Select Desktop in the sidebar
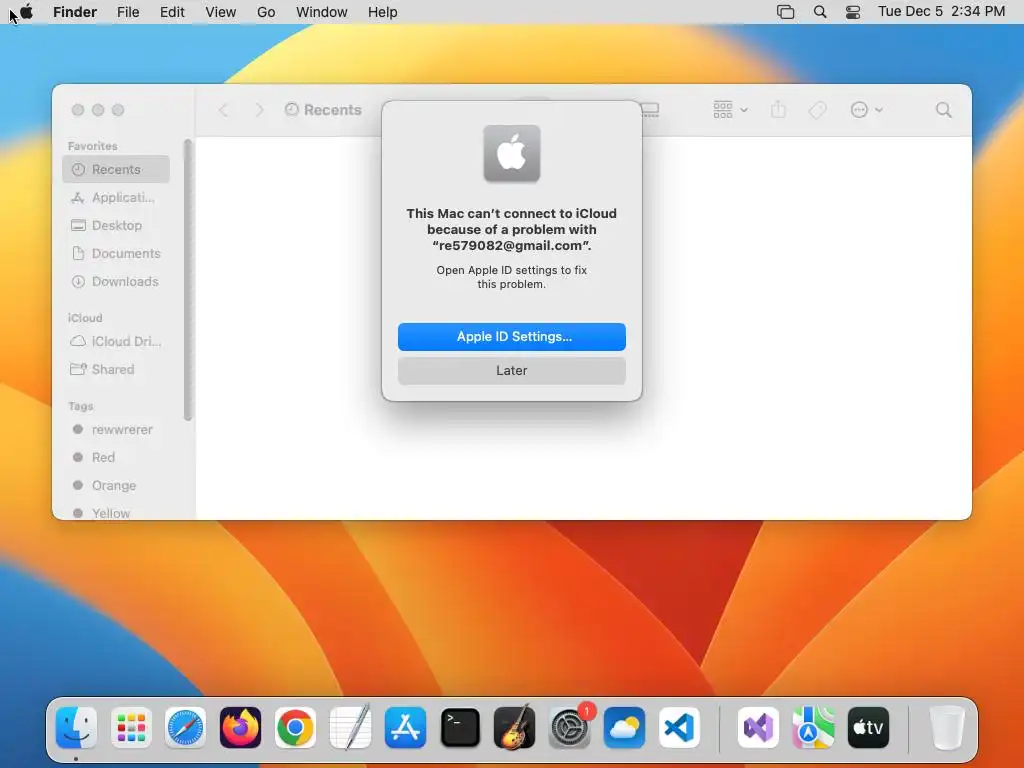This screenshot has height=768, width=1024. click(x=116, y=225)
